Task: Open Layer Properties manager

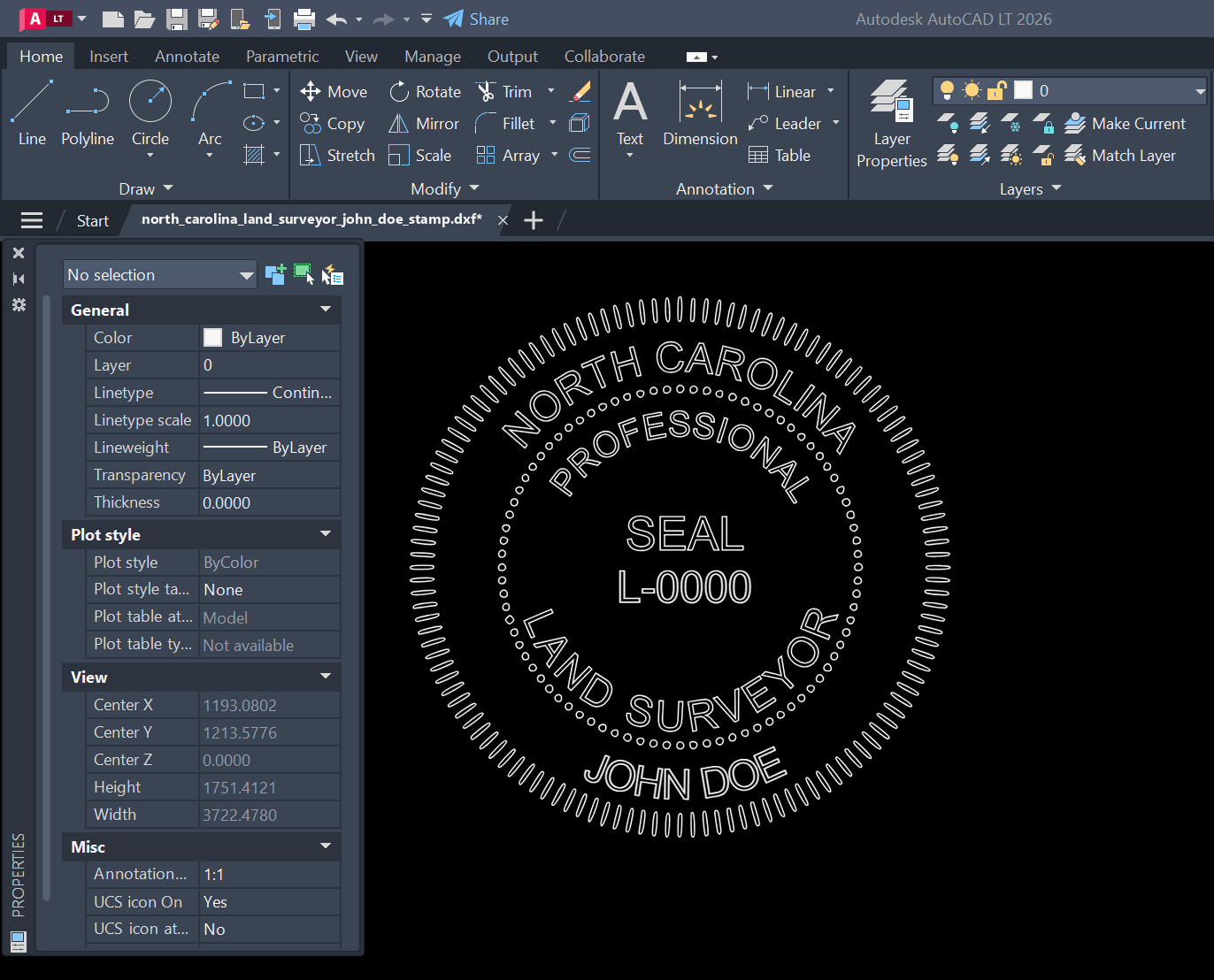Action: [891, 124]
